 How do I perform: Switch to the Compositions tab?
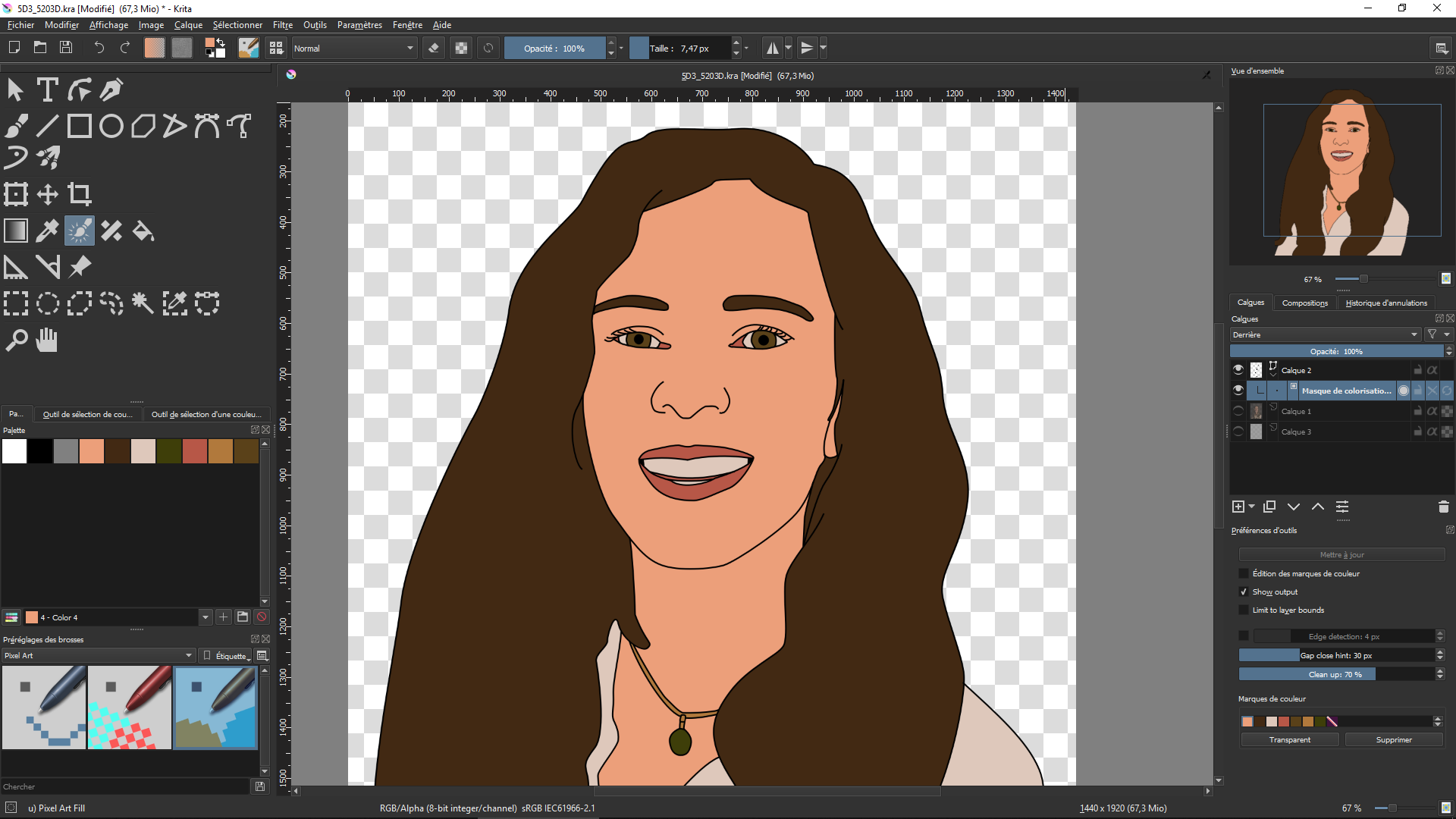click(x=1305, y=303)
